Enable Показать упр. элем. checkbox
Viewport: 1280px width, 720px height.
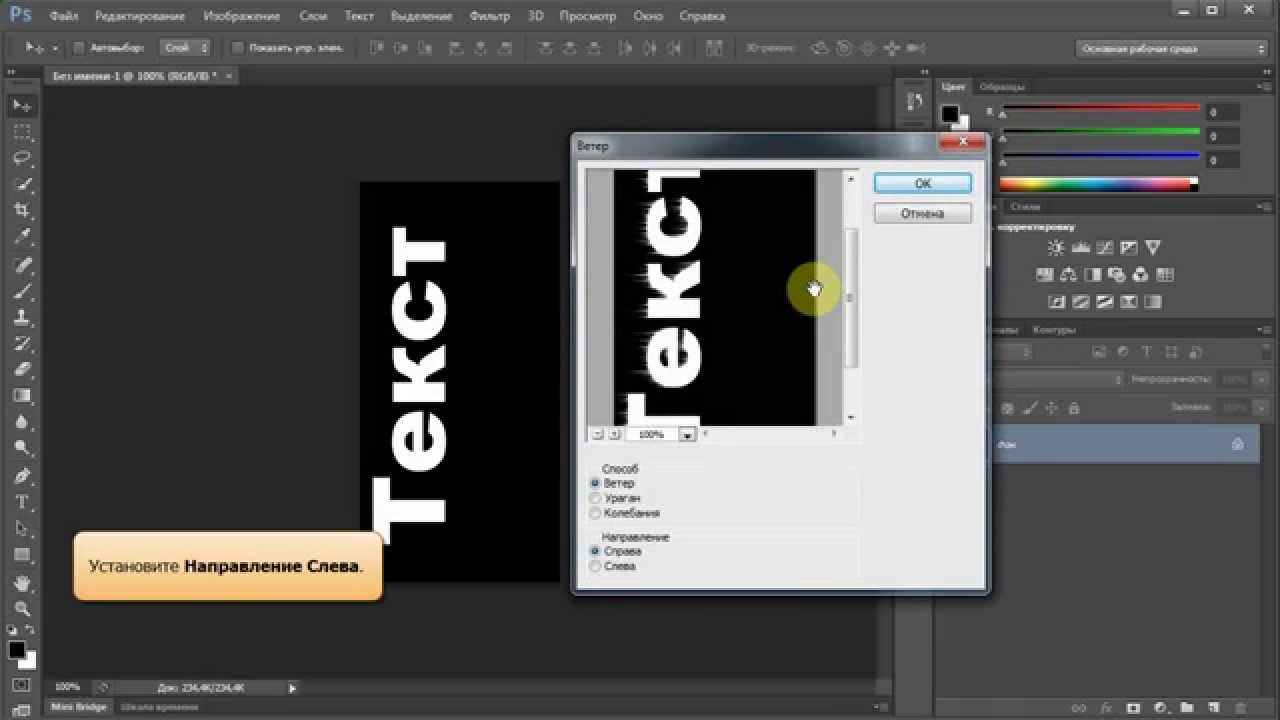pyautogui.click(x=237, y=47)
